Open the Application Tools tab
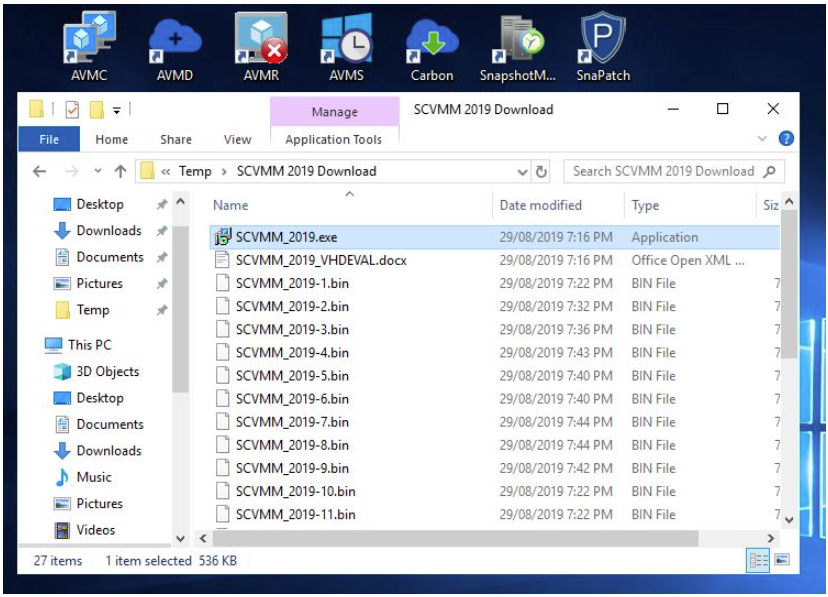Viewport: 828px width, 597px height. tap(334, 139)
